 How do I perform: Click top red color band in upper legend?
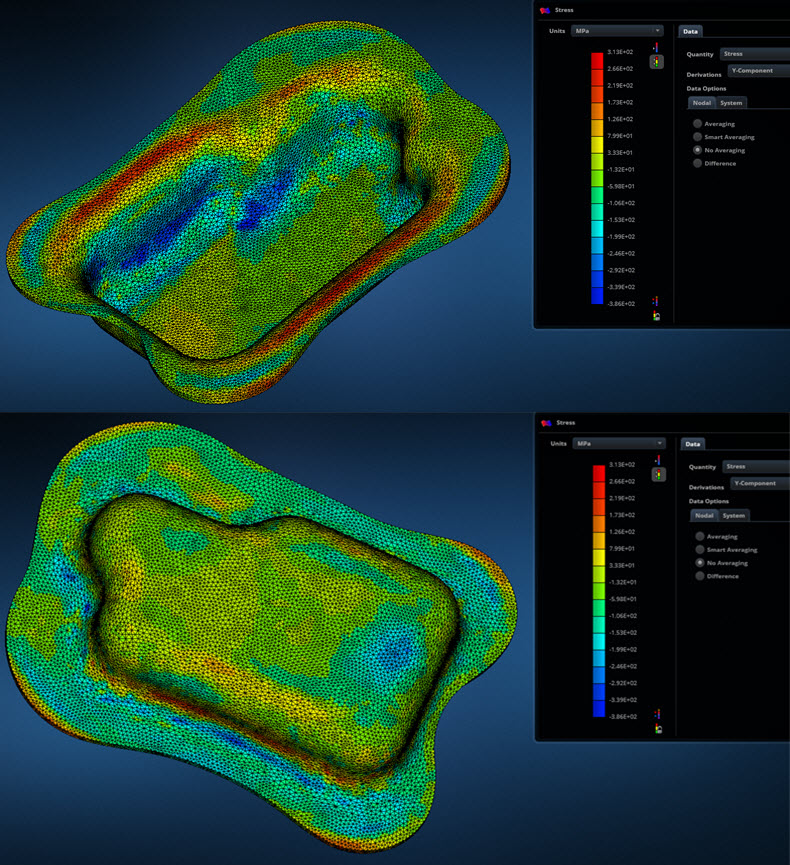pyautogui.click(x=597, y=61)
